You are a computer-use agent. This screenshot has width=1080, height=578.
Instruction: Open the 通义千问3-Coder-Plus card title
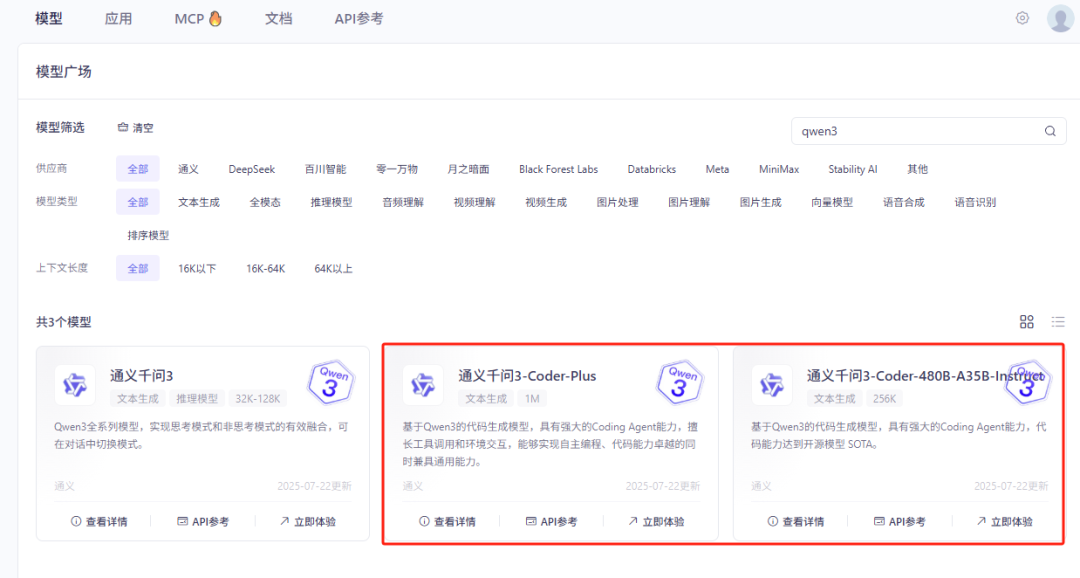528,375
